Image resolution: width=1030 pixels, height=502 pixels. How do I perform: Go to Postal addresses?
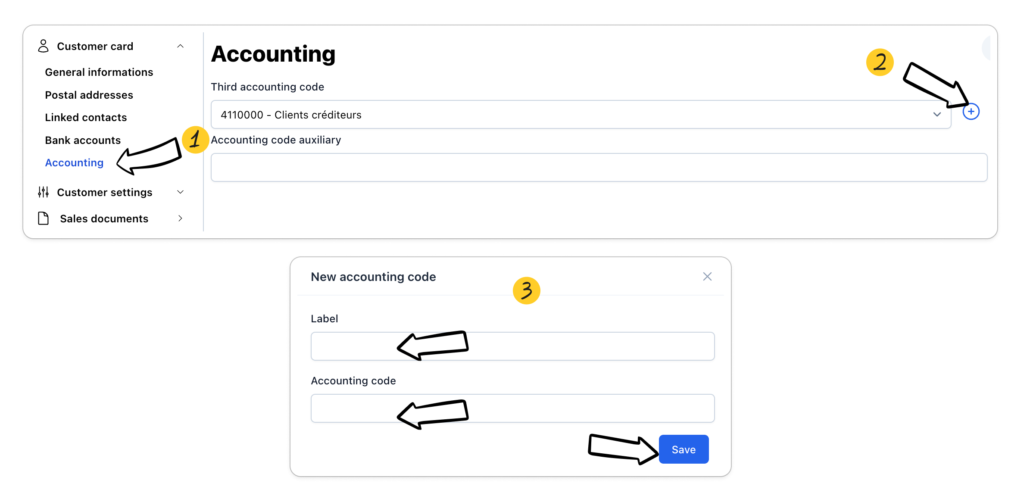pos(89,95)
